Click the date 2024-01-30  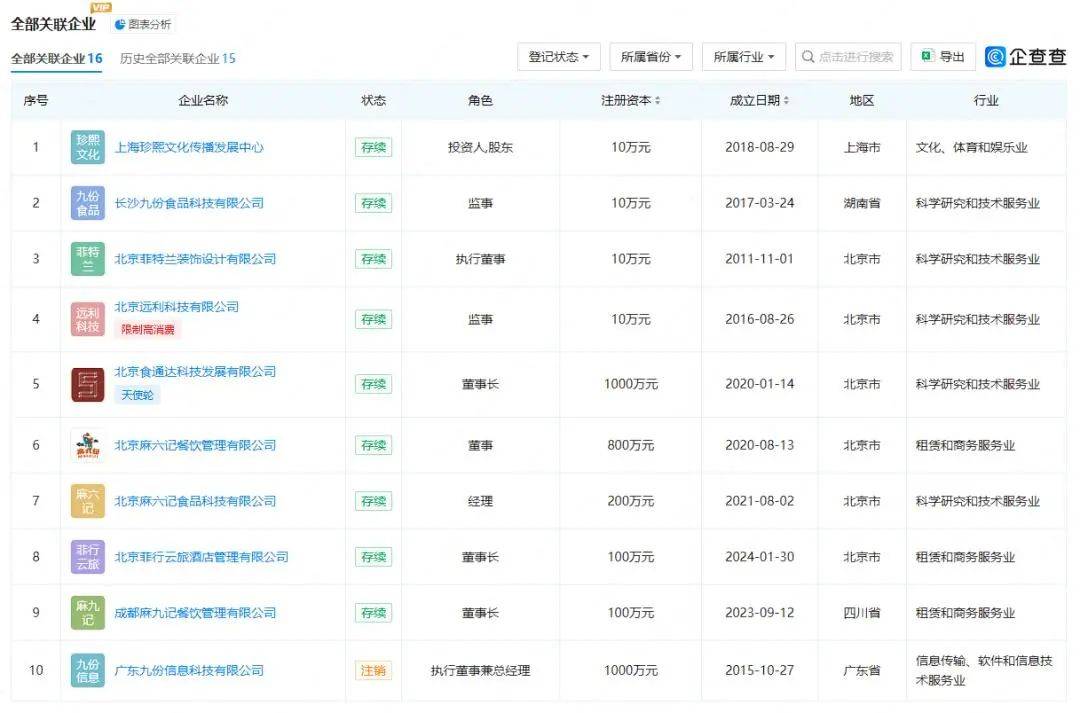759,557
